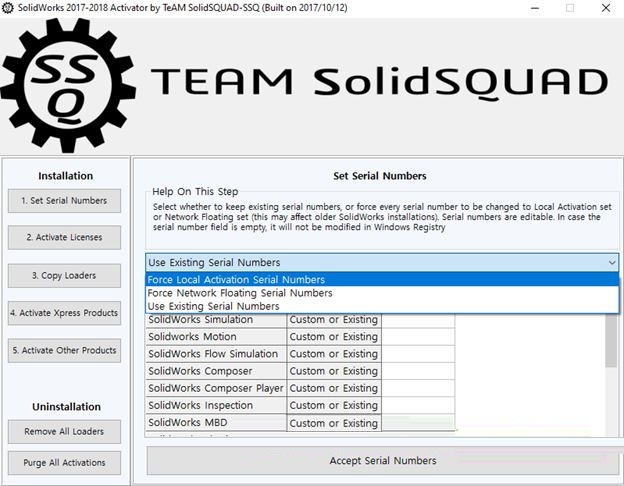Click the SolidWorks Inspection serial number field
Viewport: 624px width, 486px height.
(x=418, y=405)
